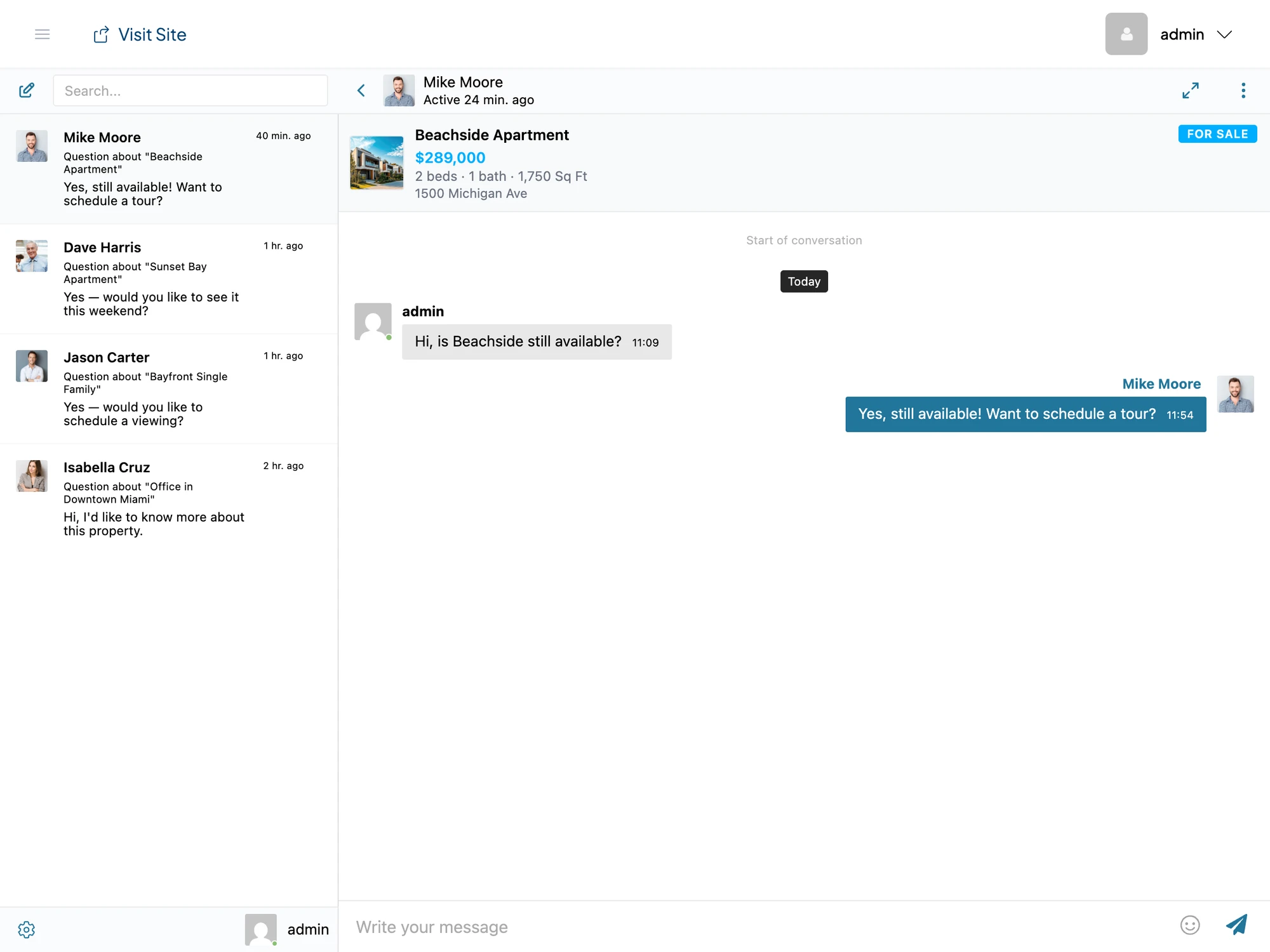Screen dimensions: 1270x952
Task: Open Isabella Cruz's conversation
Action: click(169, 499)
